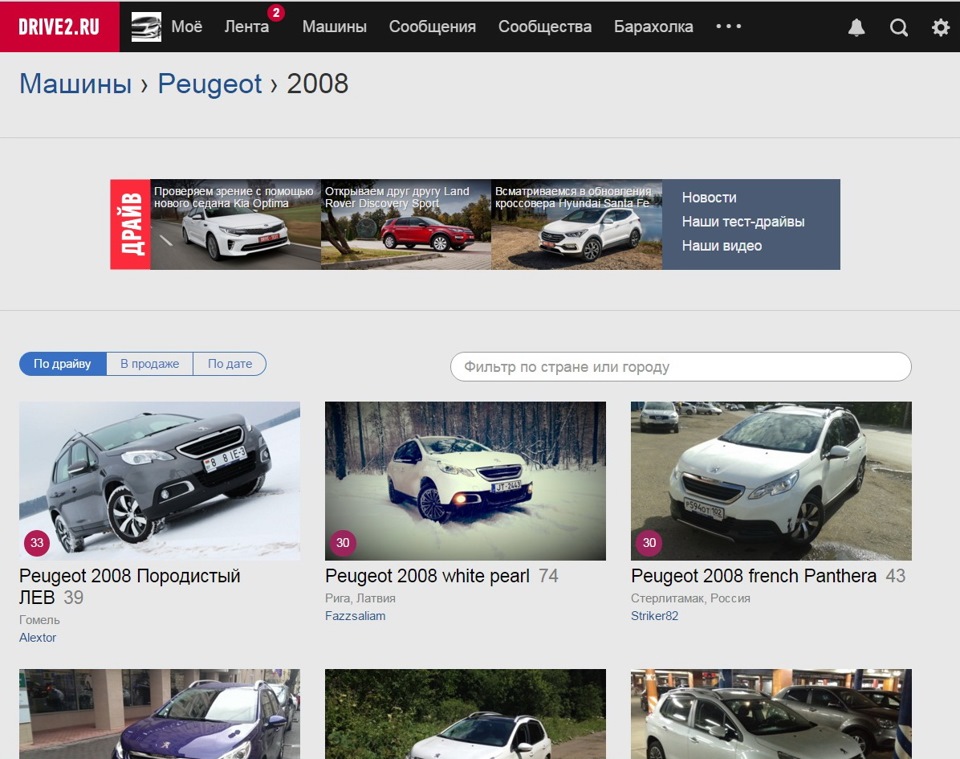This screenshot has width=960, height=759.
Task: Click Наши видео link
Action: (x=722, y=245)
